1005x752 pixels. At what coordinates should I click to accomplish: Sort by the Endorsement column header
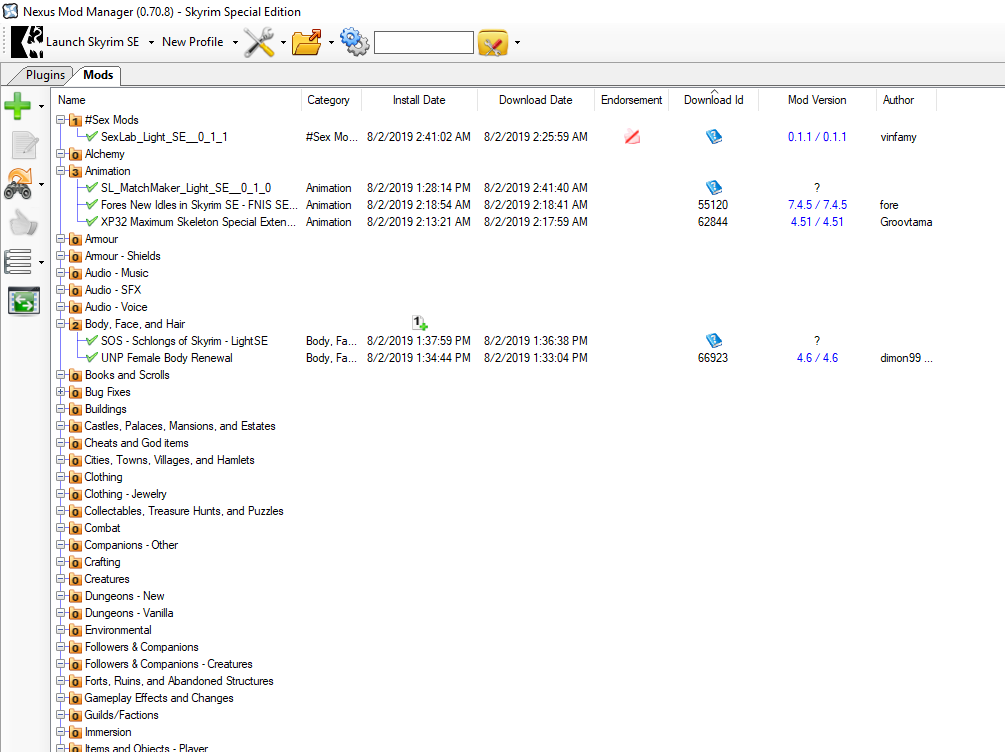631,100
